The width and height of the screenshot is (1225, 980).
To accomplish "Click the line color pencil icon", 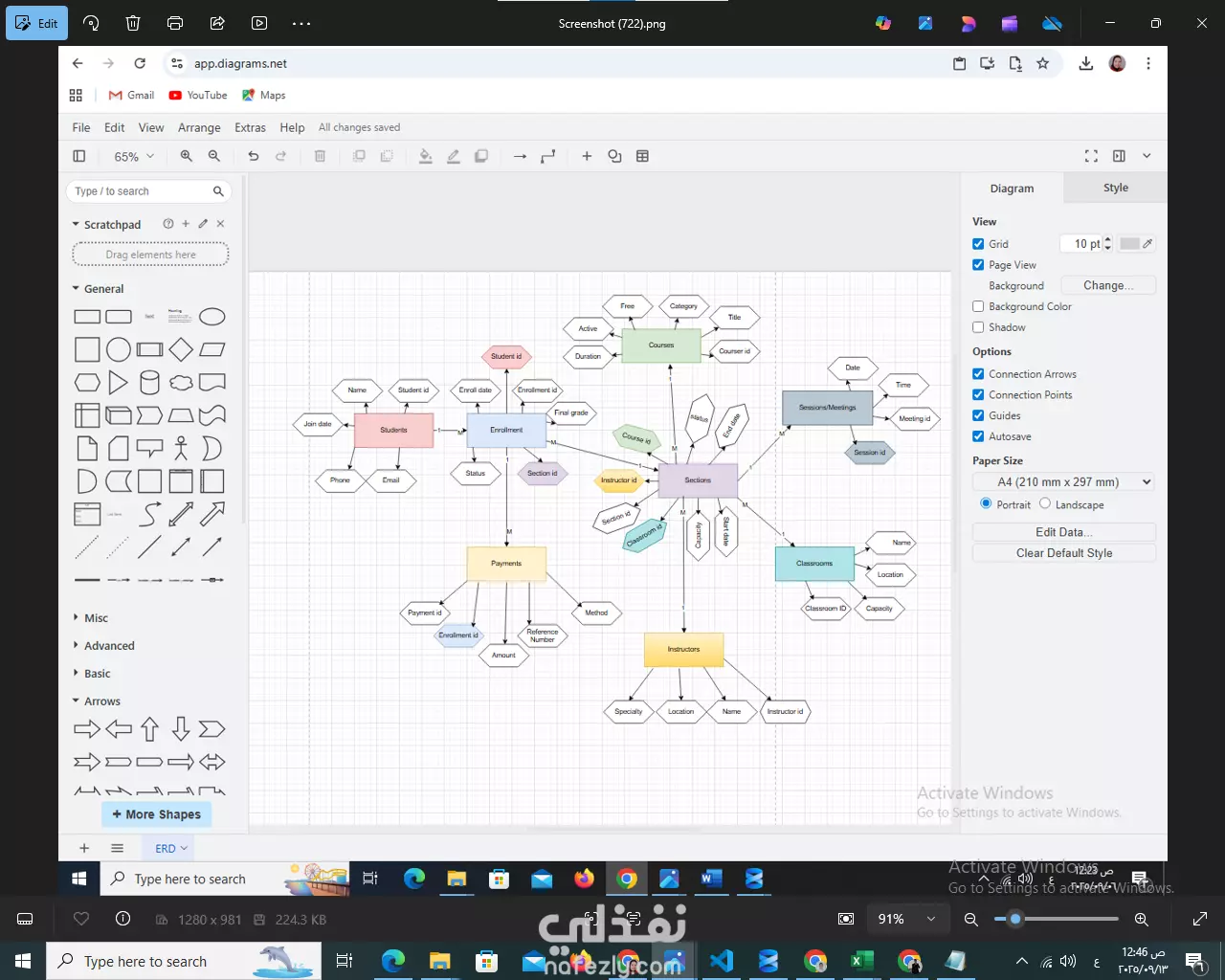I will (x=454, y=156).
